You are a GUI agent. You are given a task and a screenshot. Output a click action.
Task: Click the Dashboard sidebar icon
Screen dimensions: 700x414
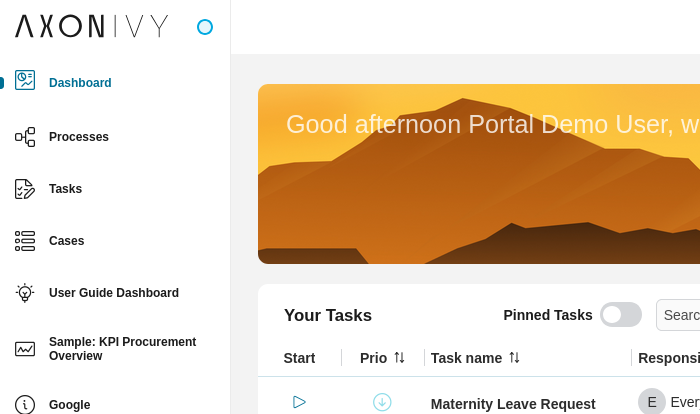coord(25,81)
